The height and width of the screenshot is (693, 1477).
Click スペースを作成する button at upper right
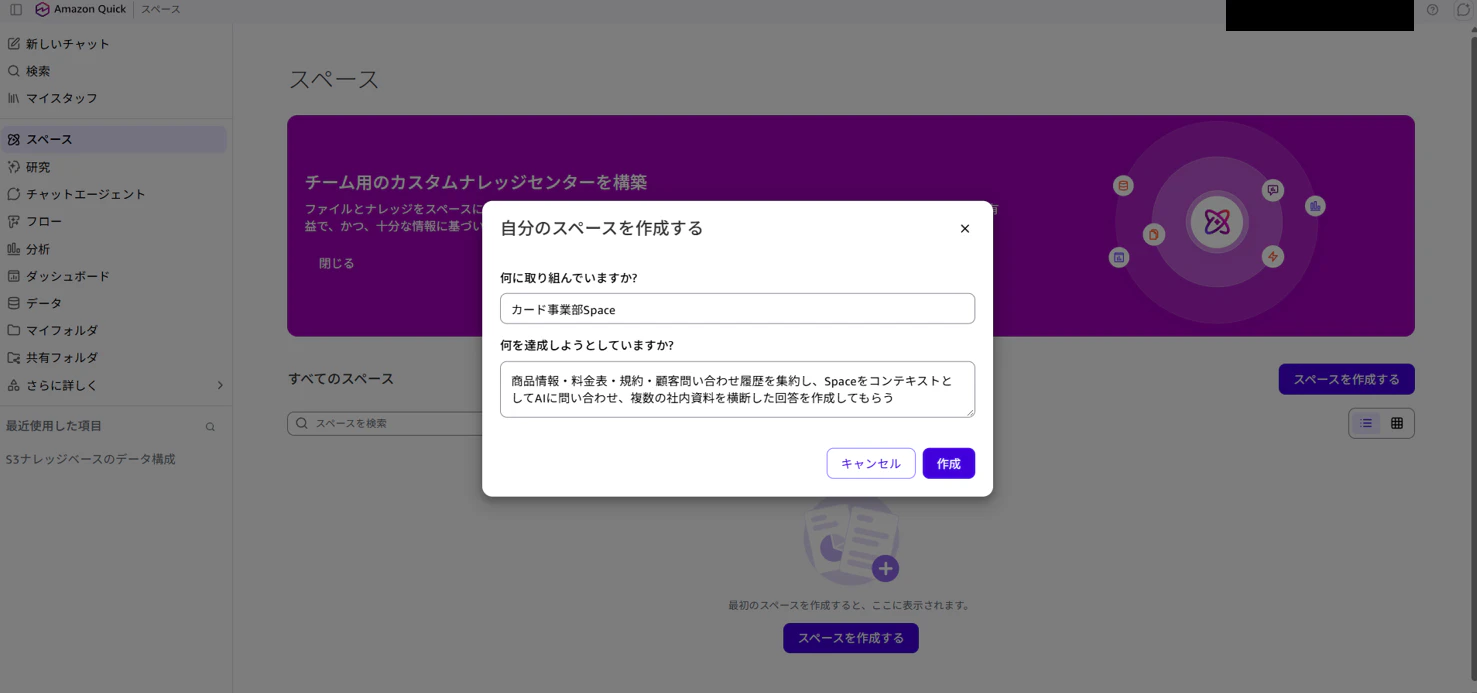[x=1346, y=379]
